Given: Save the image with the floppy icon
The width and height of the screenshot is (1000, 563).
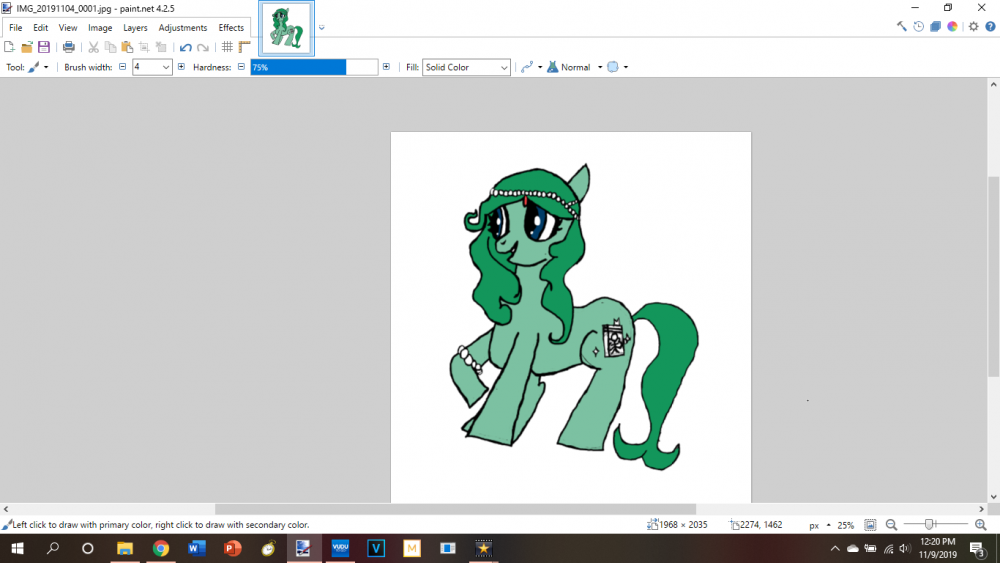Looking at the screenshot, I should pos(43,47).
